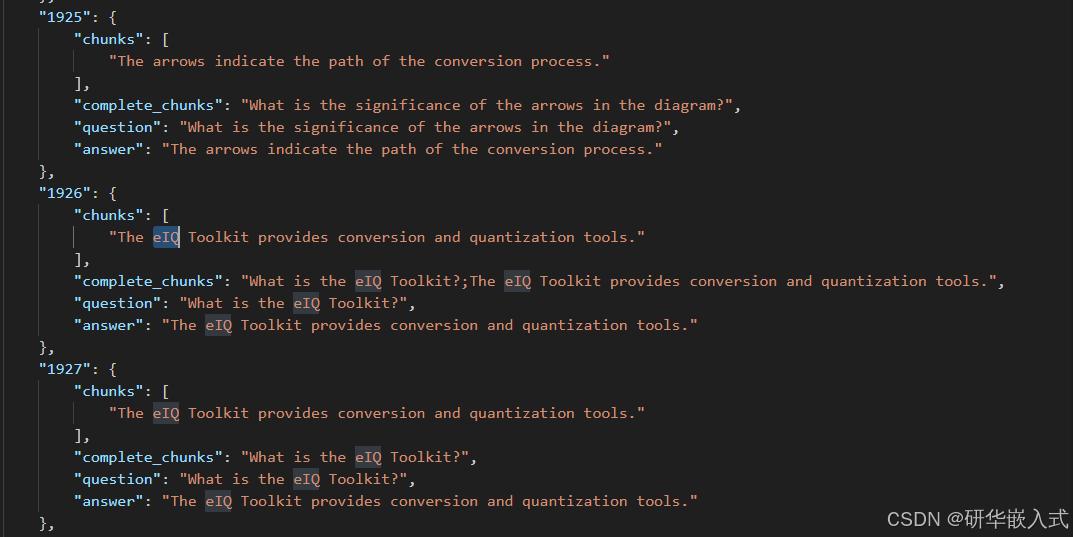Viewport: 1073px width, 537px height.
Task: Click the "answer" key in entry 1925
Action: 109,149
